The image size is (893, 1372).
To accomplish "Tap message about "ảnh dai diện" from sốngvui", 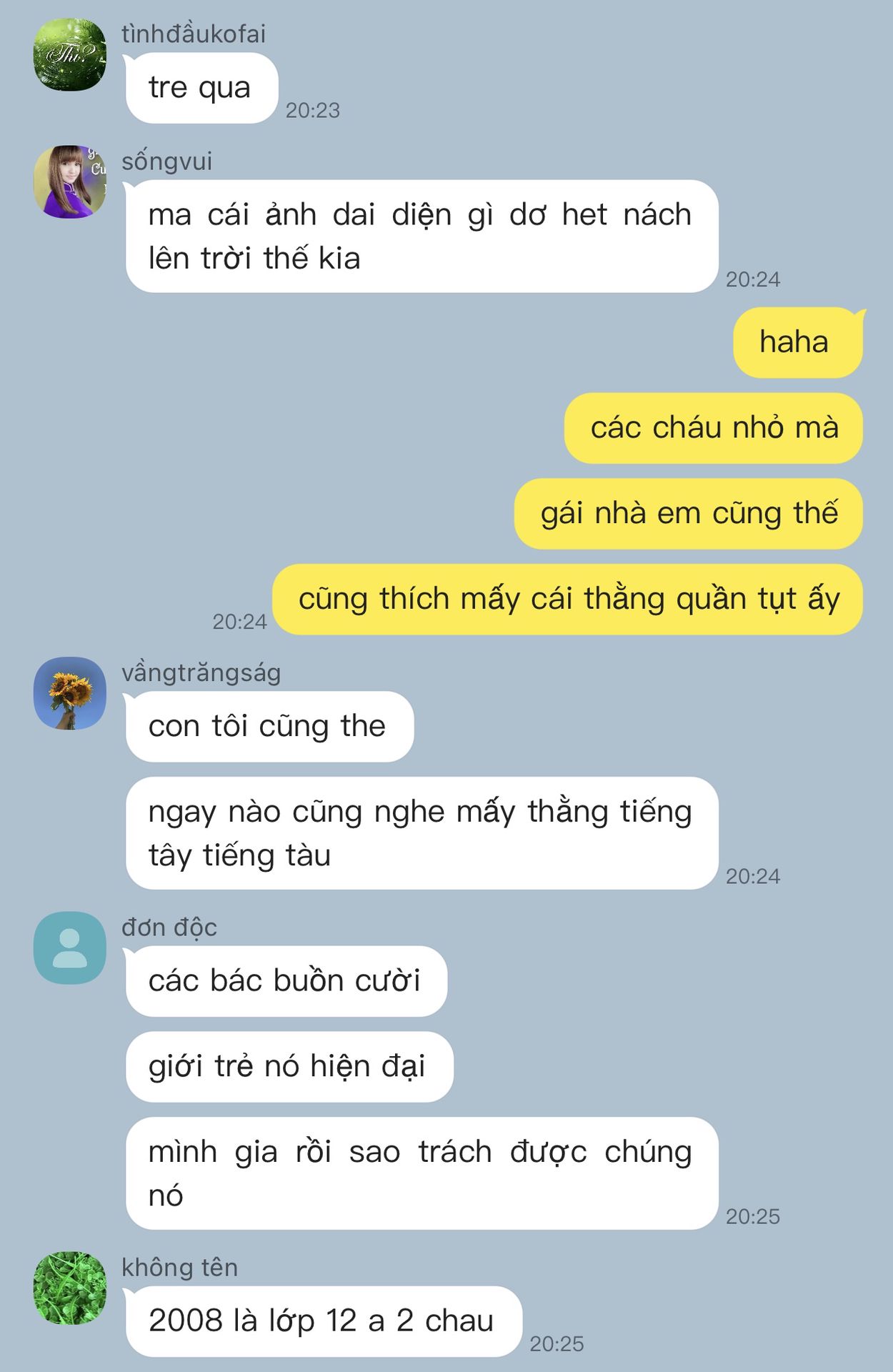I will point(421,237).
